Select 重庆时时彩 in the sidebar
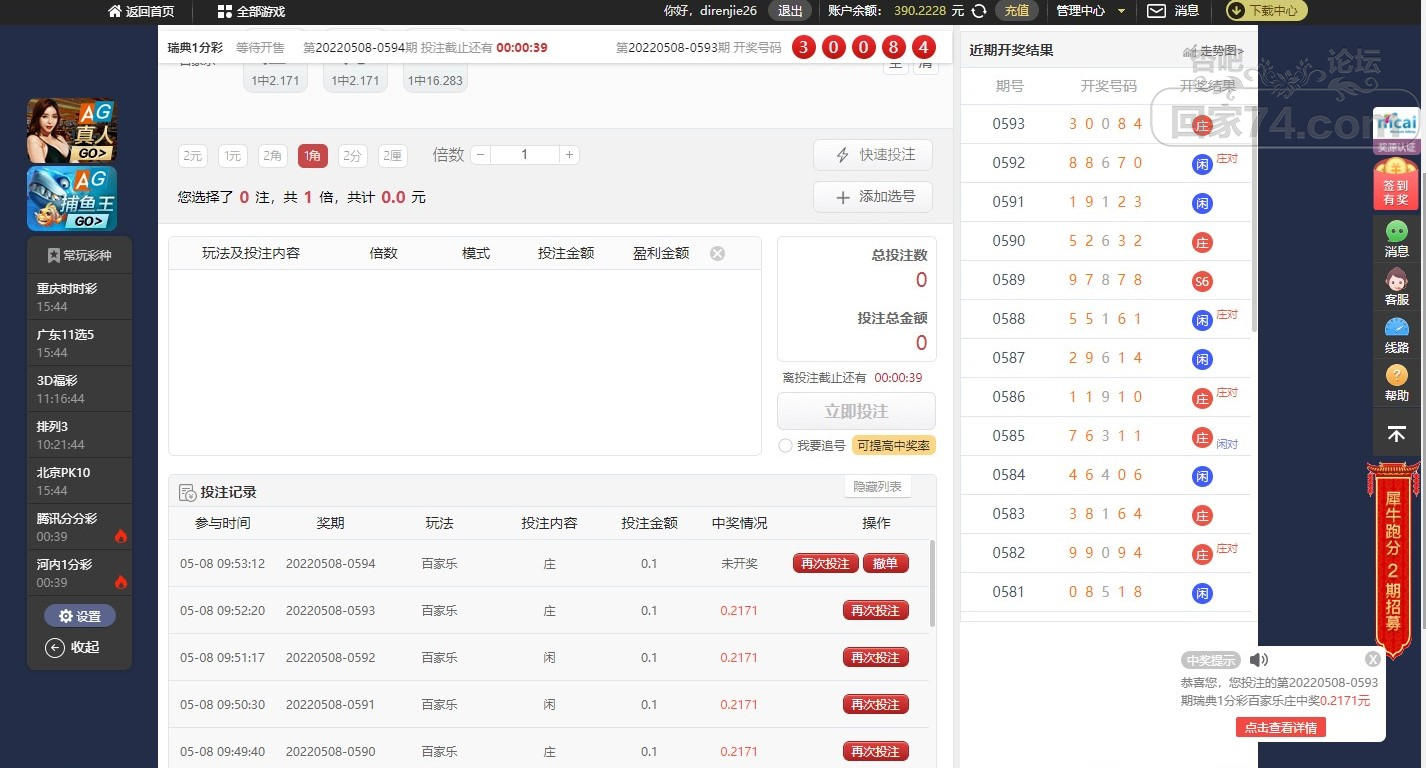The height and width of the screenshot is (768, 1426). coord(80,297)
